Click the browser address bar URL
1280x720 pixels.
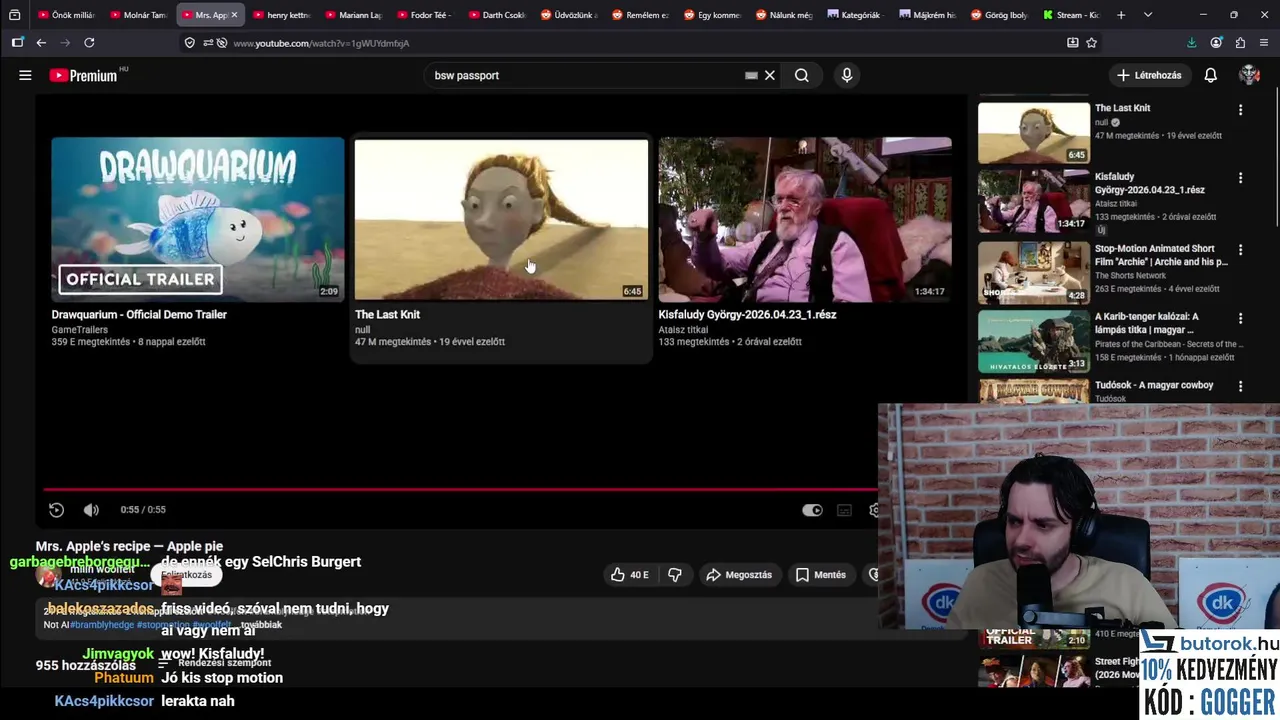tap(320, 43)
